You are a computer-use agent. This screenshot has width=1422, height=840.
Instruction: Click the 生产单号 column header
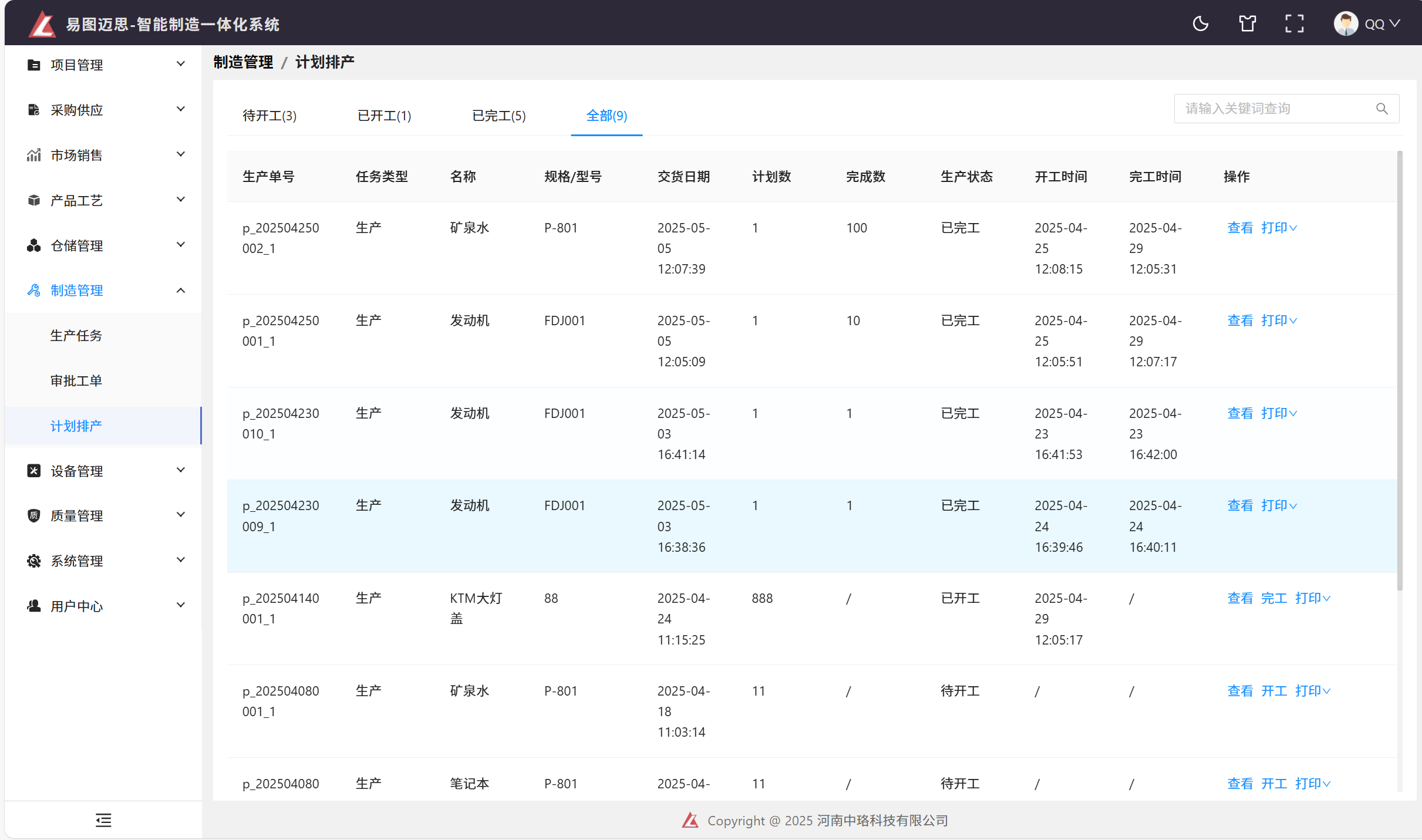[268, 177]
